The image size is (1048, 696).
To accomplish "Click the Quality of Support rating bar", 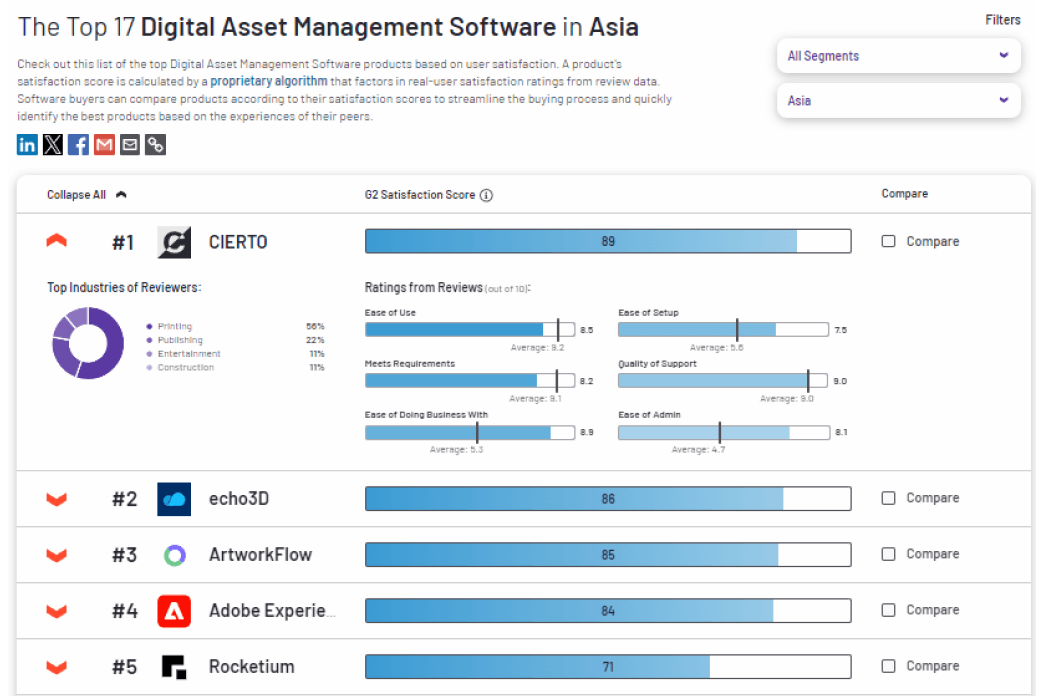I will point(723,380).
